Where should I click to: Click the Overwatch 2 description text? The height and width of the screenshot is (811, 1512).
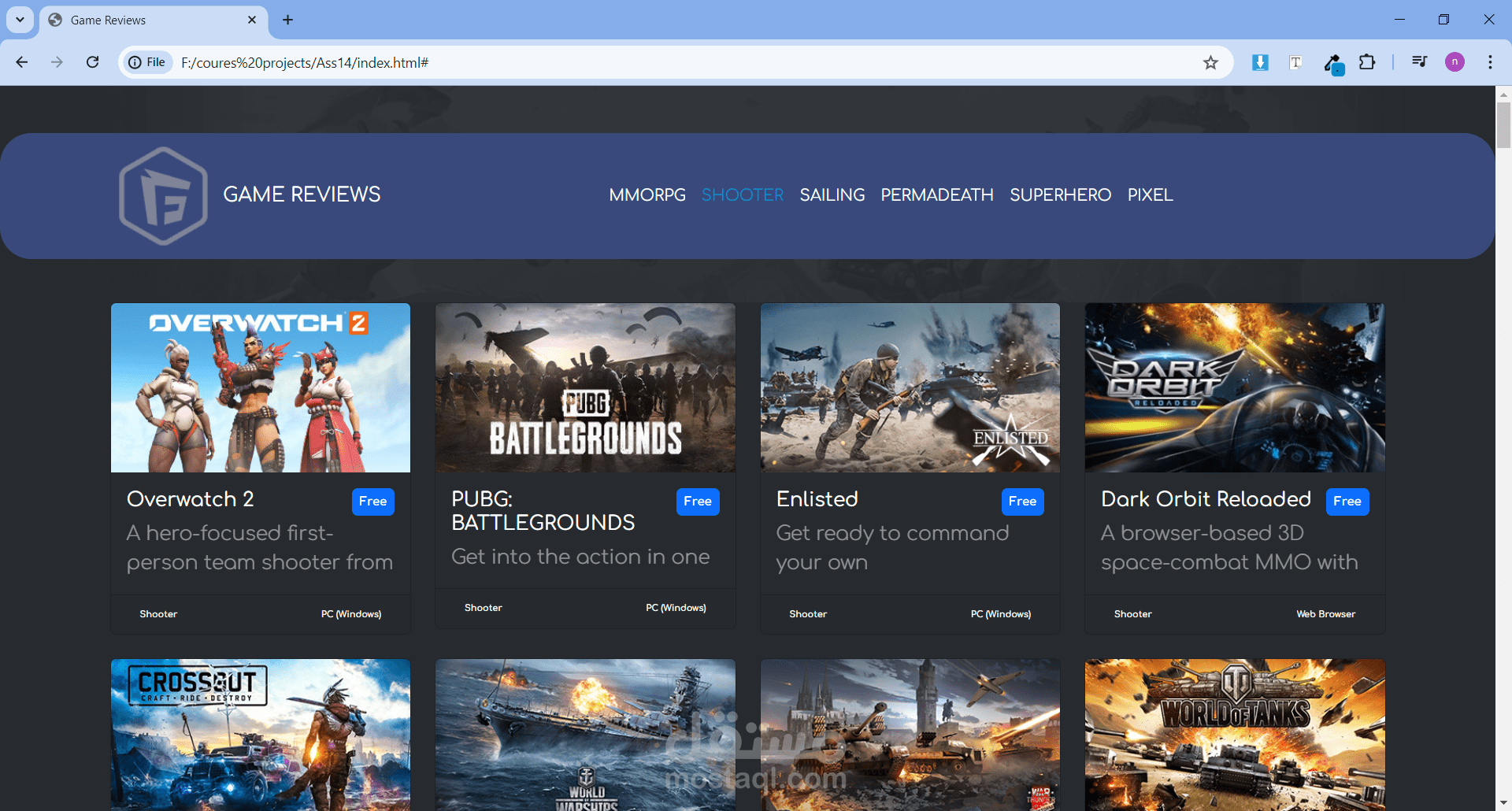click(x=260, y=548)
